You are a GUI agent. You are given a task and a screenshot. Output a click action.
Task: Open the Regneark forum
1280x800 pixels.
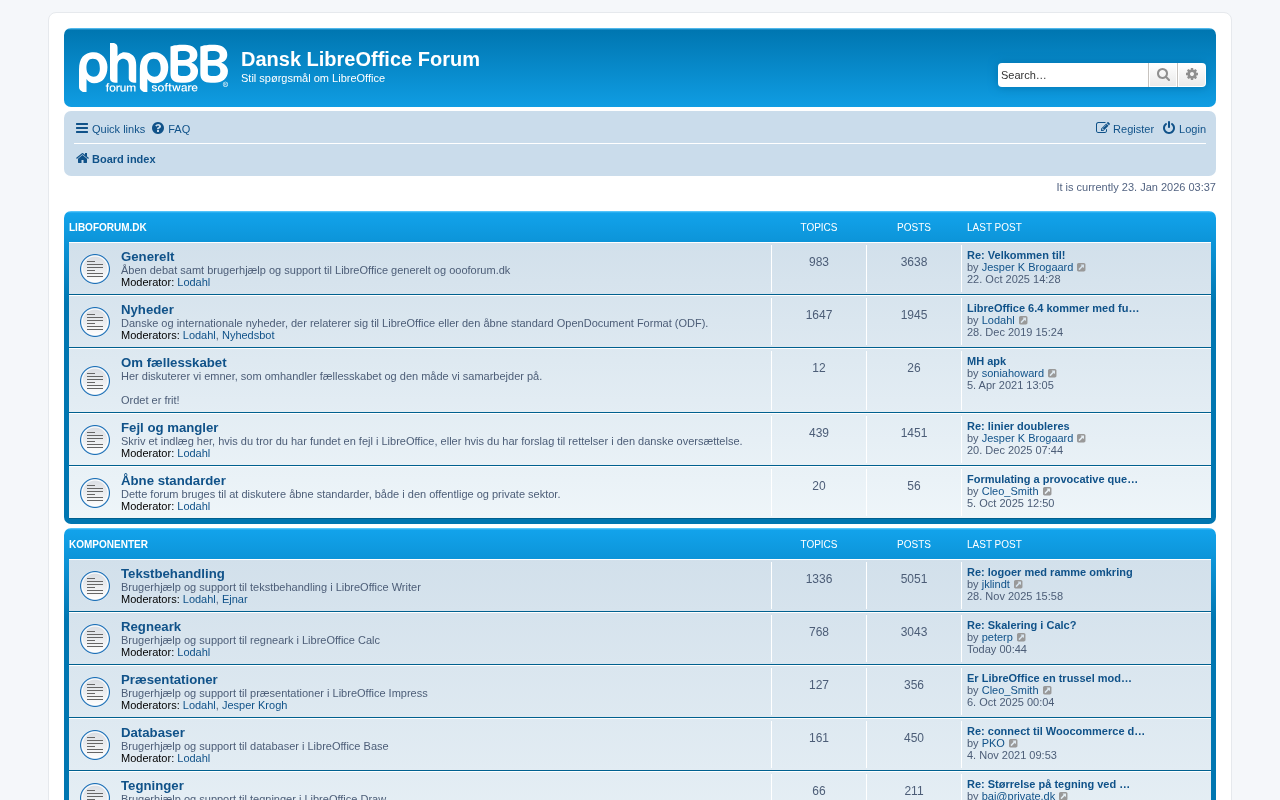pos(151,626)
